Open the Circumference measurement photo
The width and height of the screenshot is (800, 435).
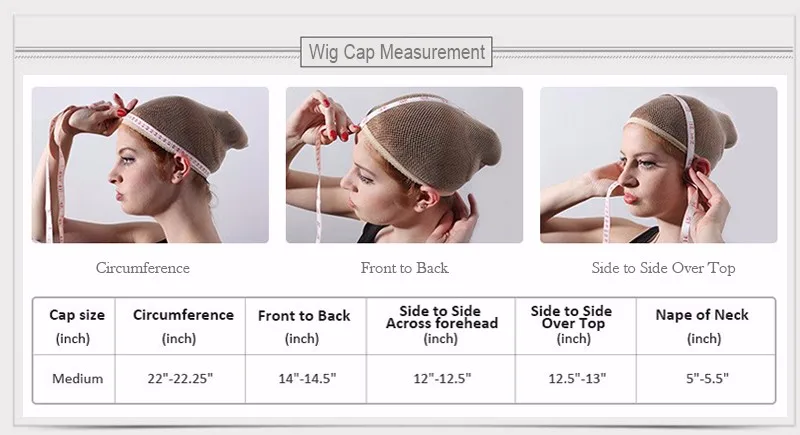150,165
